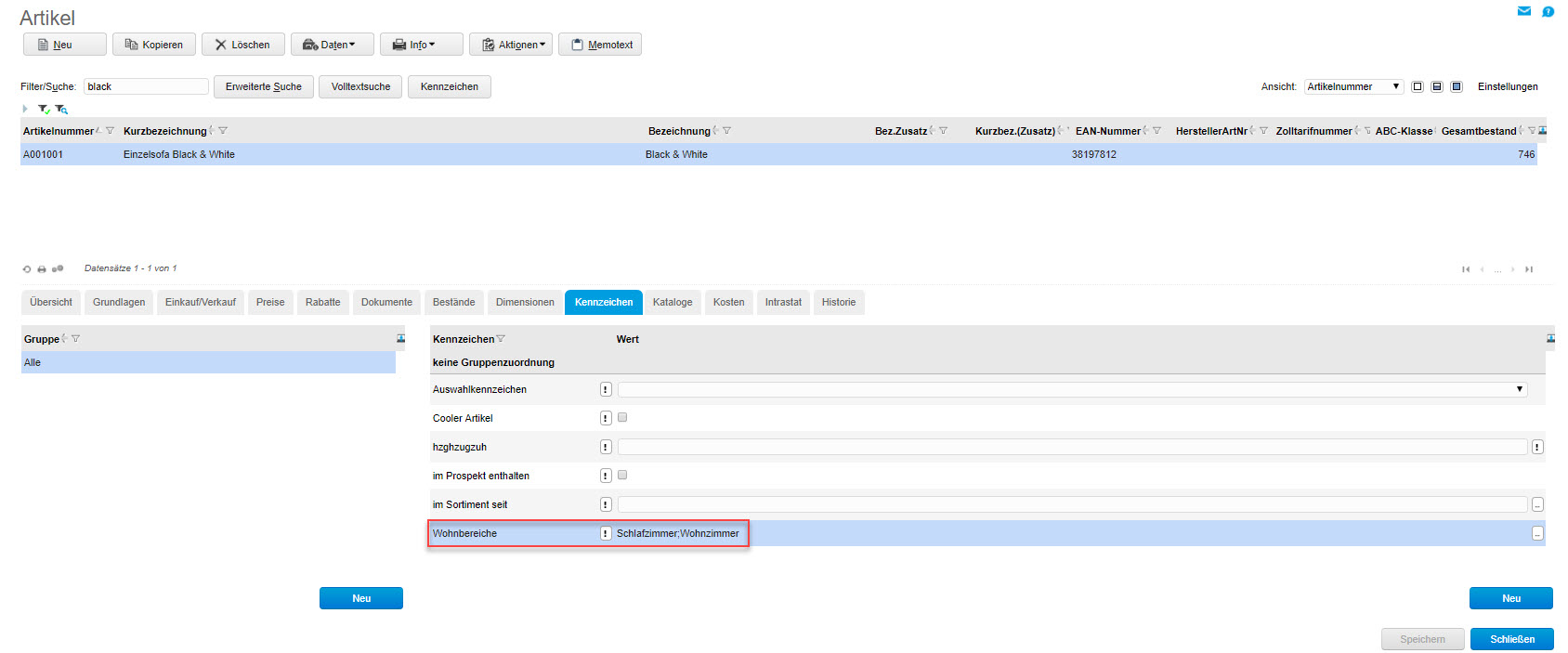Image resolution: width=1568 pixels, height=653 pixels.
Task: Open the Einkauf/Verkauf tab
Action: click(200, 303)
